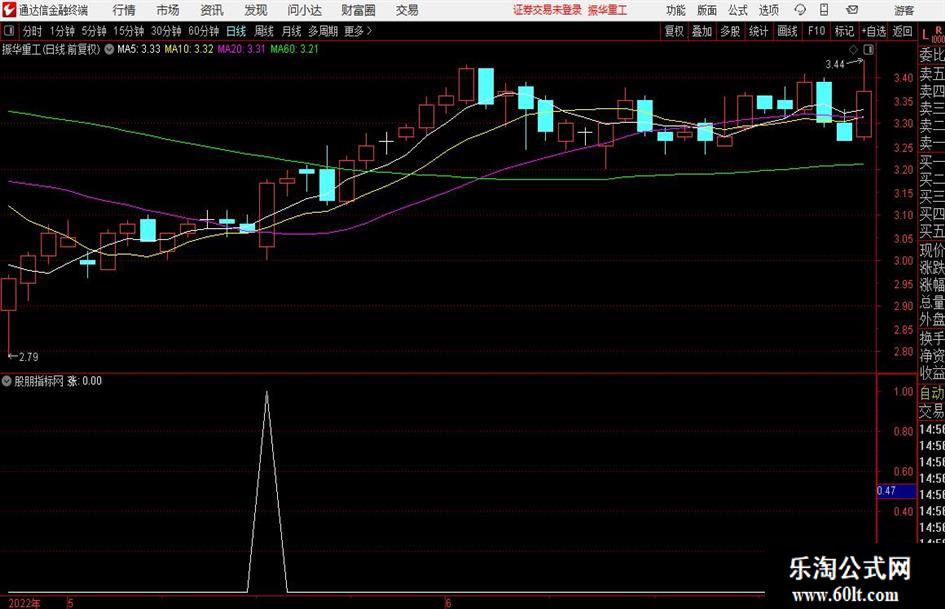Click the 股朋指标网 indicator name label
945x609 pixels.
[39, 381]
